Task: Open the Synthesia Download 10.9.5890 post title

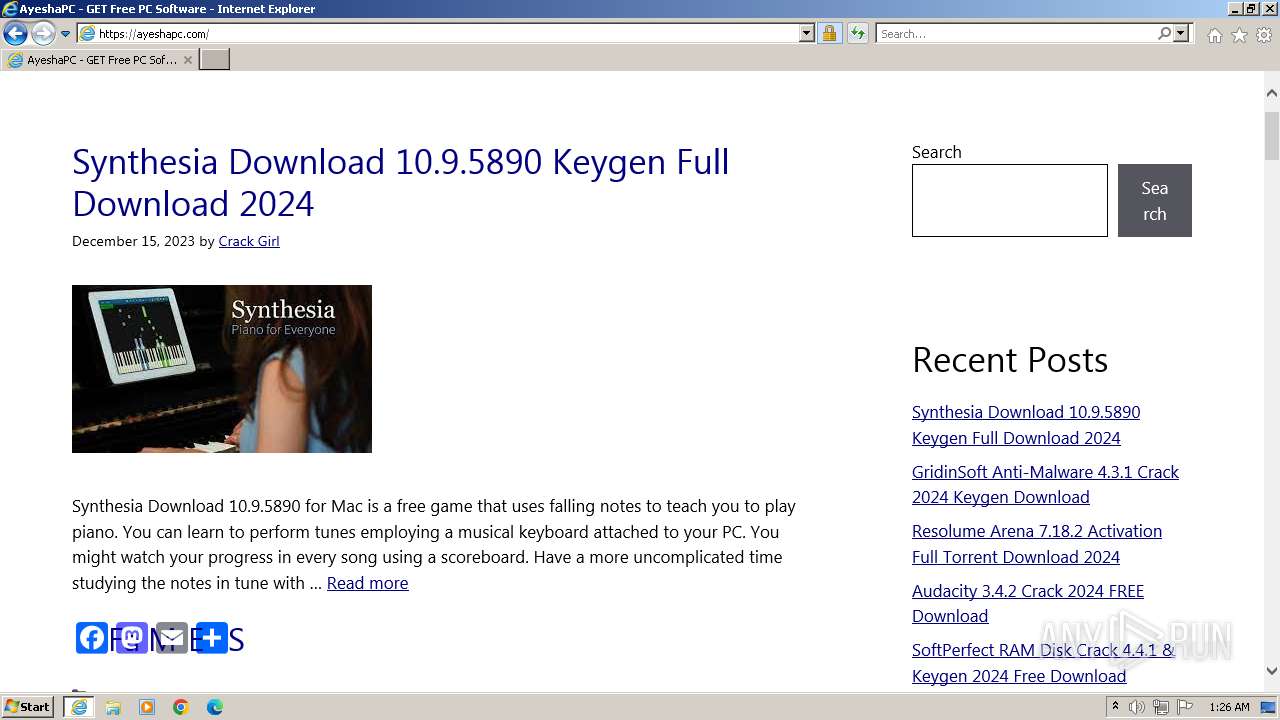Action: tap(400, 182)
